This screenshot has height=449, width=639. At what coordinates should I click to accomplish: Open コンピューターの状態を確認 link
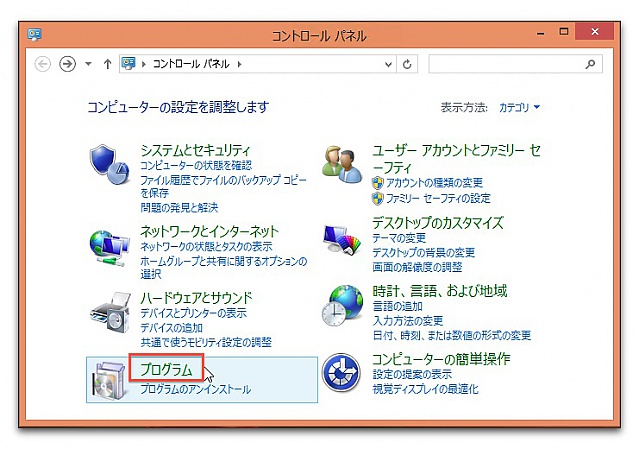[196, 165]
